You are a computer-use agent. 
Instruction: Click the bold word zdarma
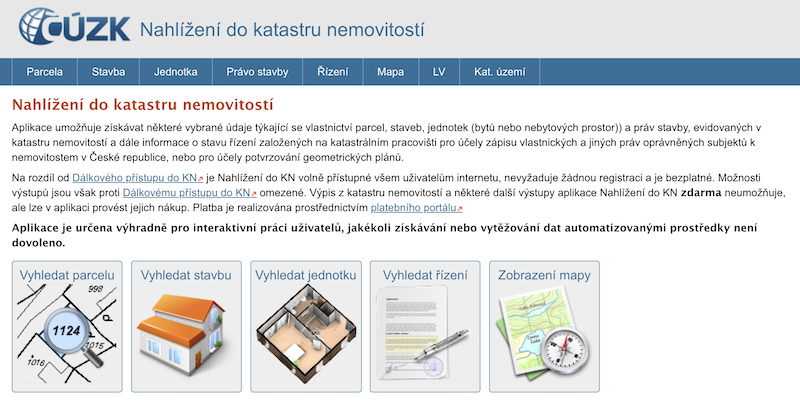[701, 193]
